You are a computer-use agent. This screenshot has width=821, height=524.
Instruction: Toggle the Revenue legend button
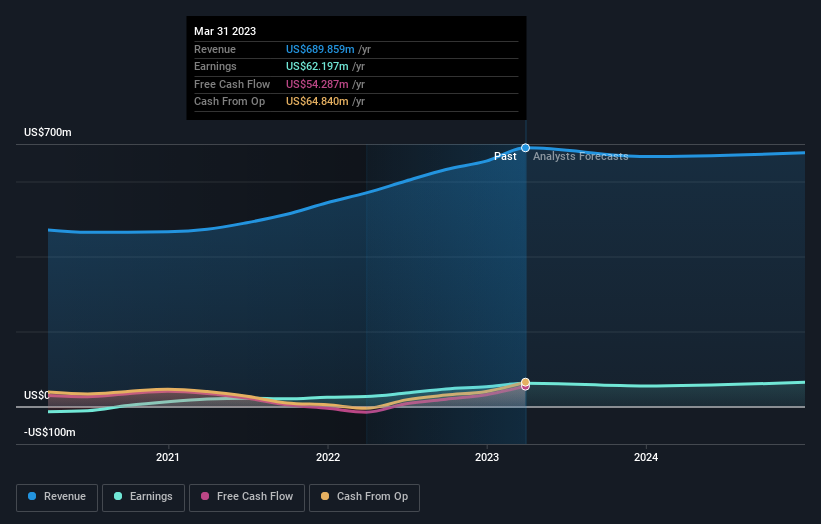(57, 497)
